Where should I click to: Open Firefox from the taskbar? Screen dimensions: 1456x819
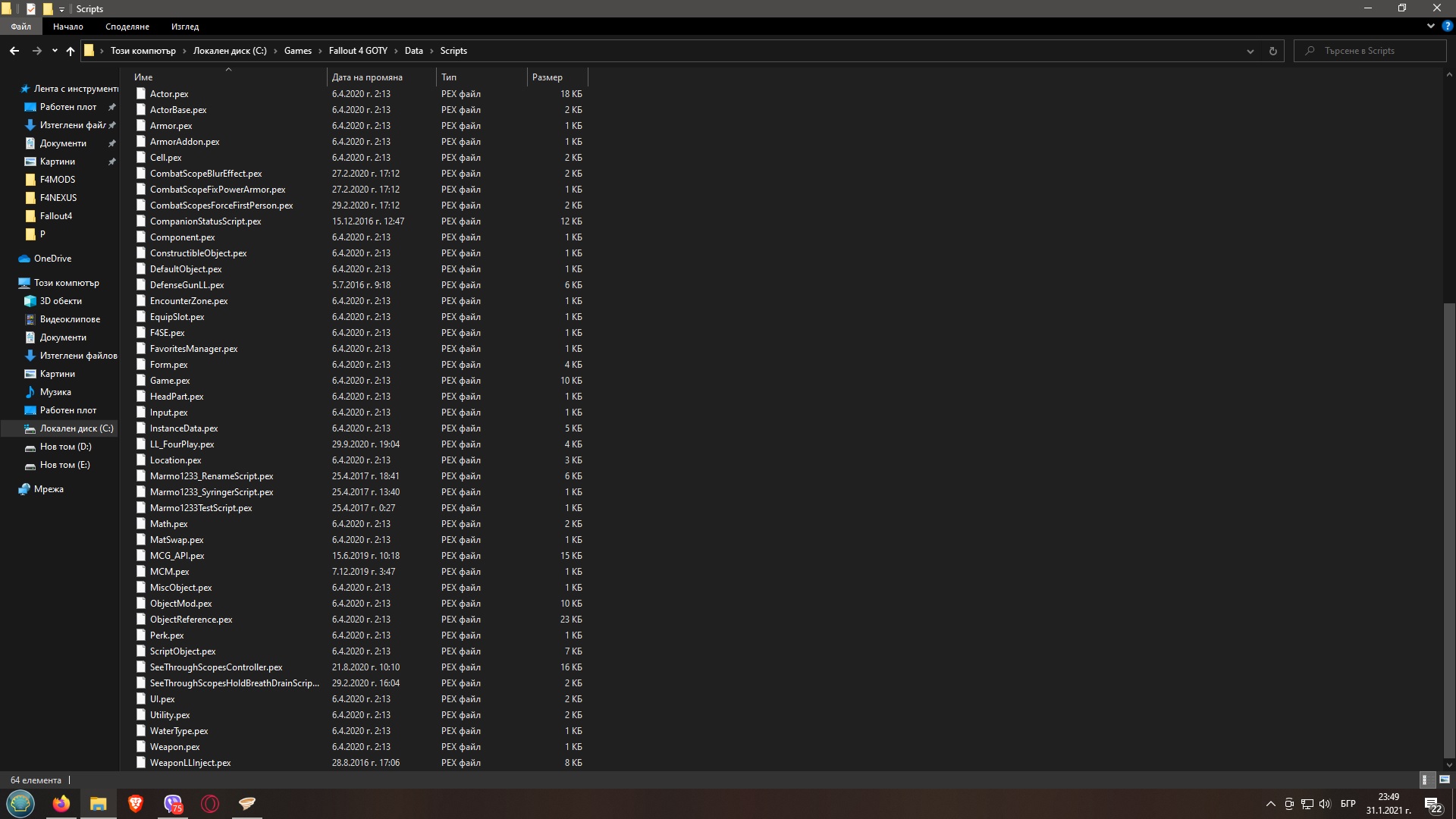pyautogui.click(x=61, y=804)
